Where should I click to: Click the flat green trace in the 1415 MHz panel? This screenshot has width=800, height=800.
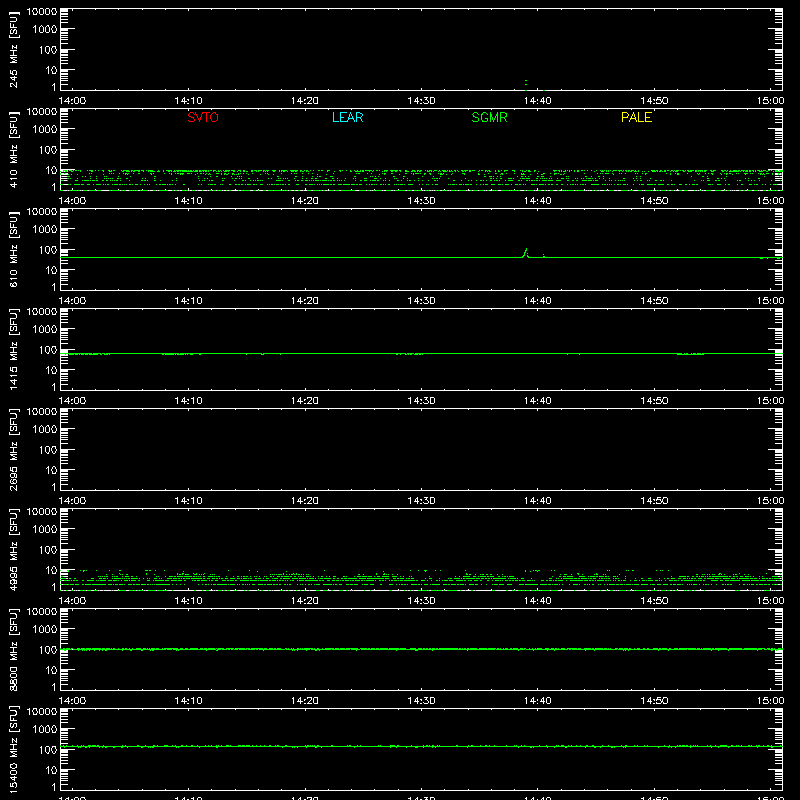coord(421,354)
